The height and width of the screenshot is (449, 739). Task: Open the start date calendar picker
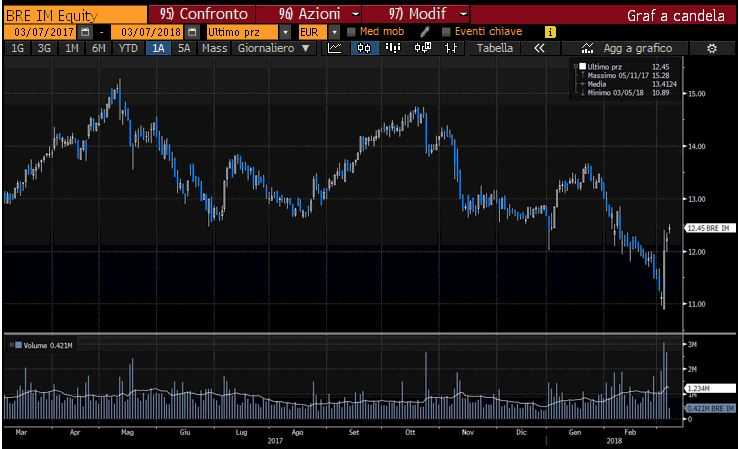click(x=85, y=32)
